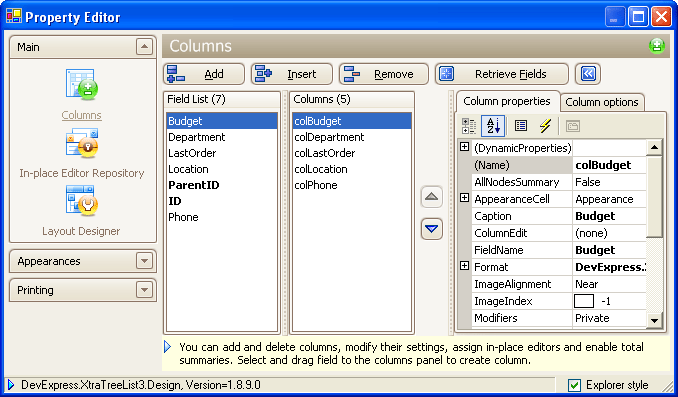This screenshot has height=397, width=678.
Task: Move selected column down with arrow
Action: pos(431,229)
